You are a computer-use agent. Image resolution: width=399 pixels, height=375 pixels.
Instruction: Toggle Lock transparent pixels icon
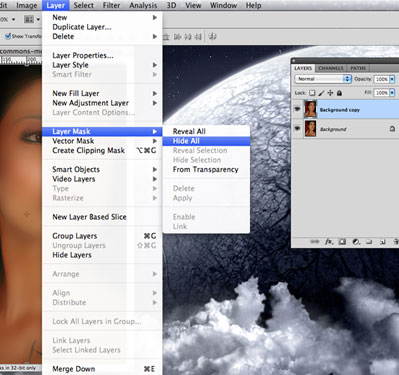coord(312,93)
